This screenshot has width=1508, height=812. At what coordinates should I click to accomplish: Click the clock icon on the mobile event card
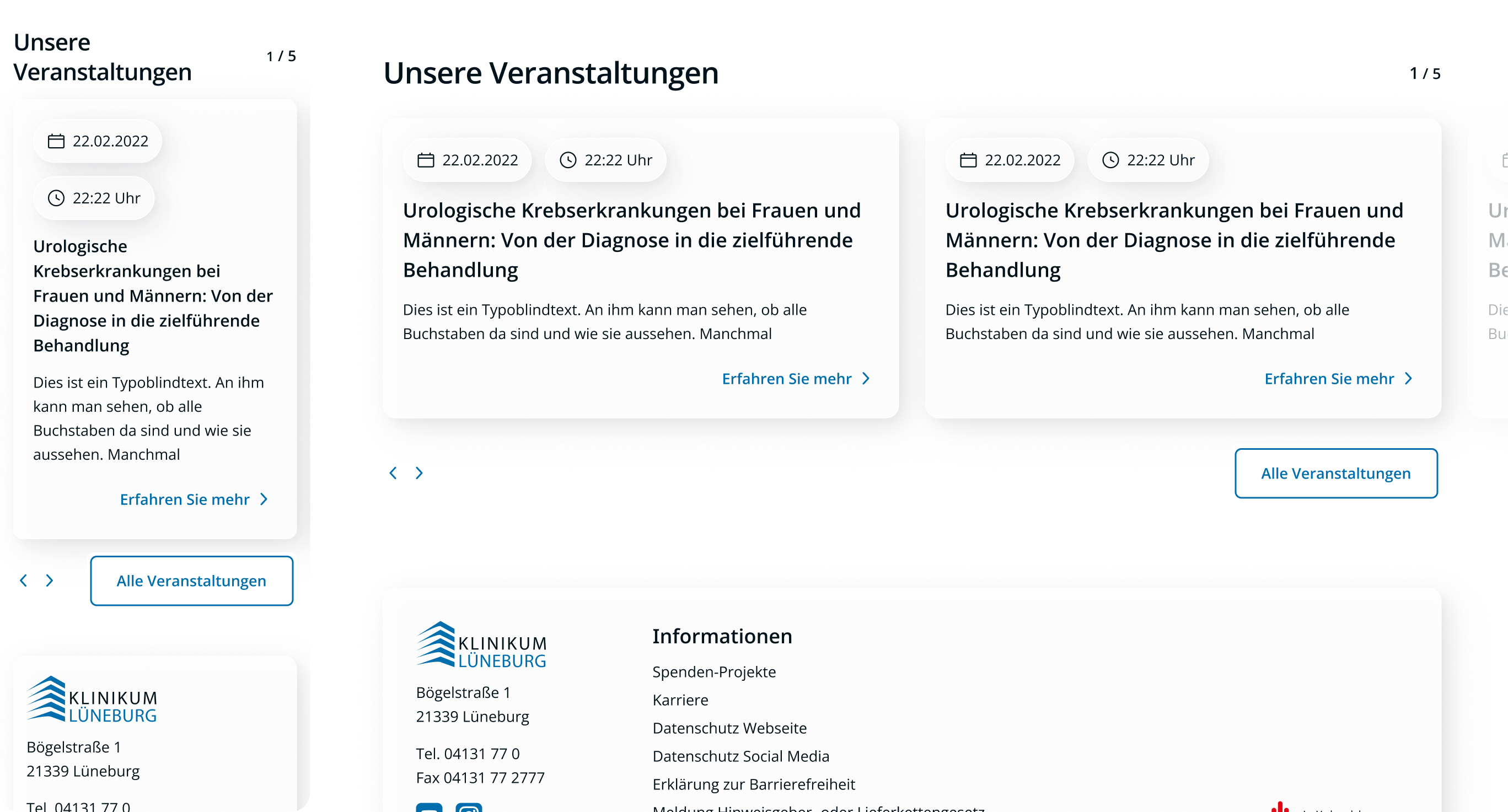tap(56, 198)
